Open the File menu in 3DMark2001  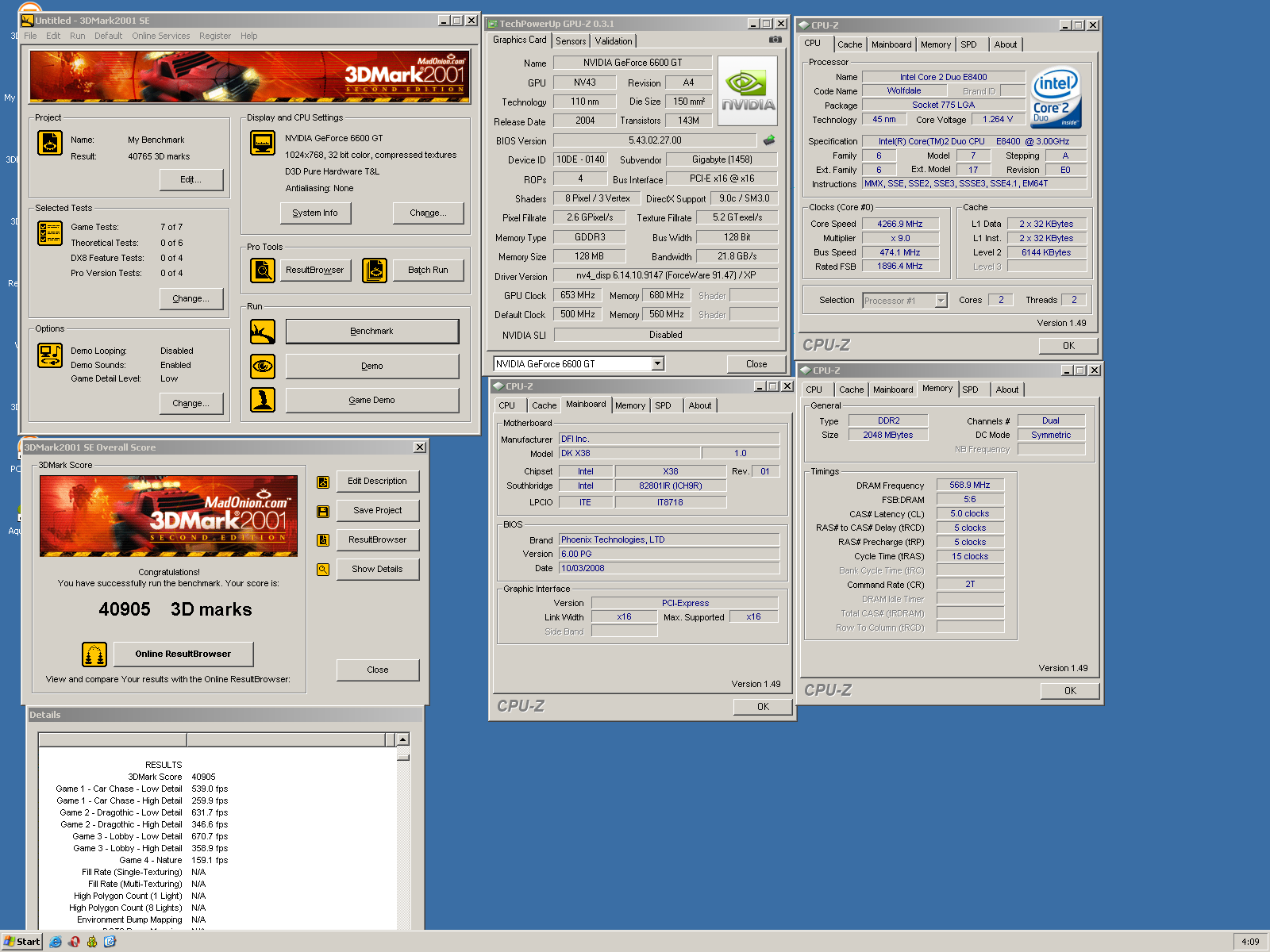click(30, 36)
